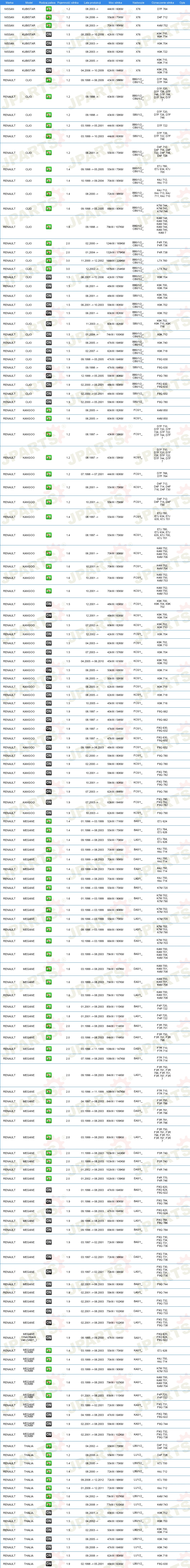190x1568 pixels.
Task: Click the 'Moc silnika' column header
Action: 115,2
